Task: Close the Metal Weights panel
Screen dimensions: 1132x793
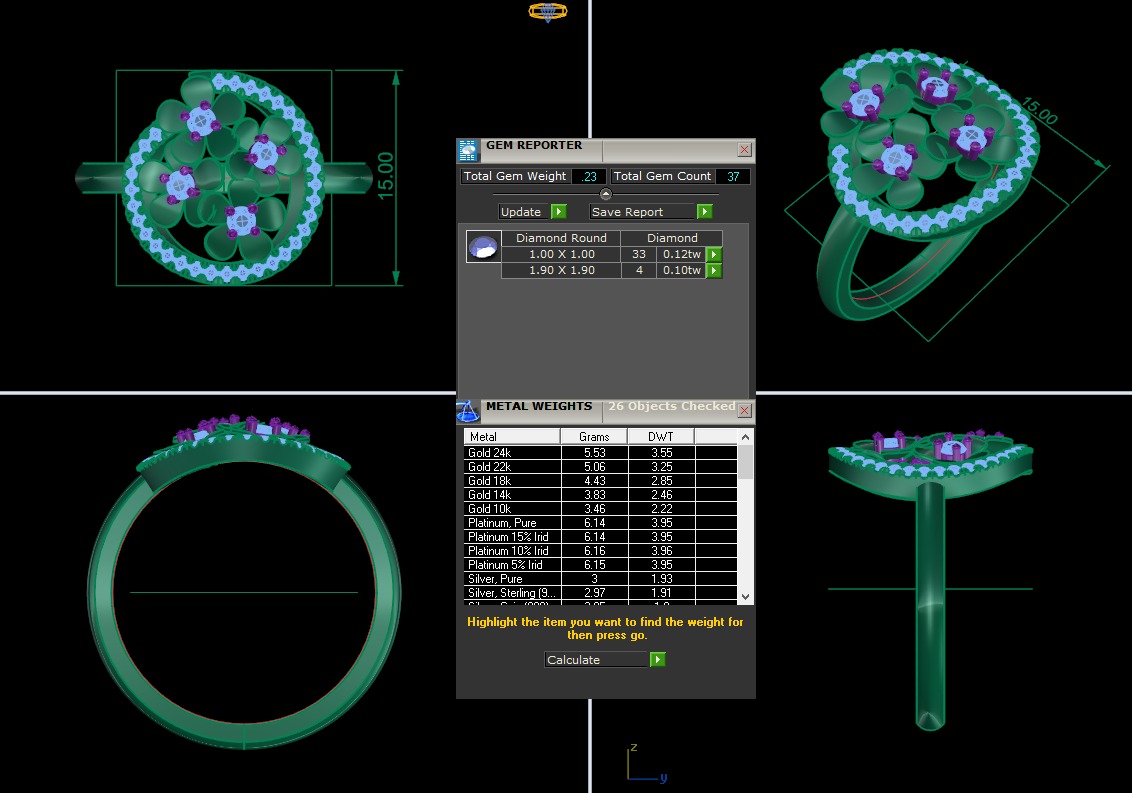Action: pyautogui.click(x=744, y=410)
